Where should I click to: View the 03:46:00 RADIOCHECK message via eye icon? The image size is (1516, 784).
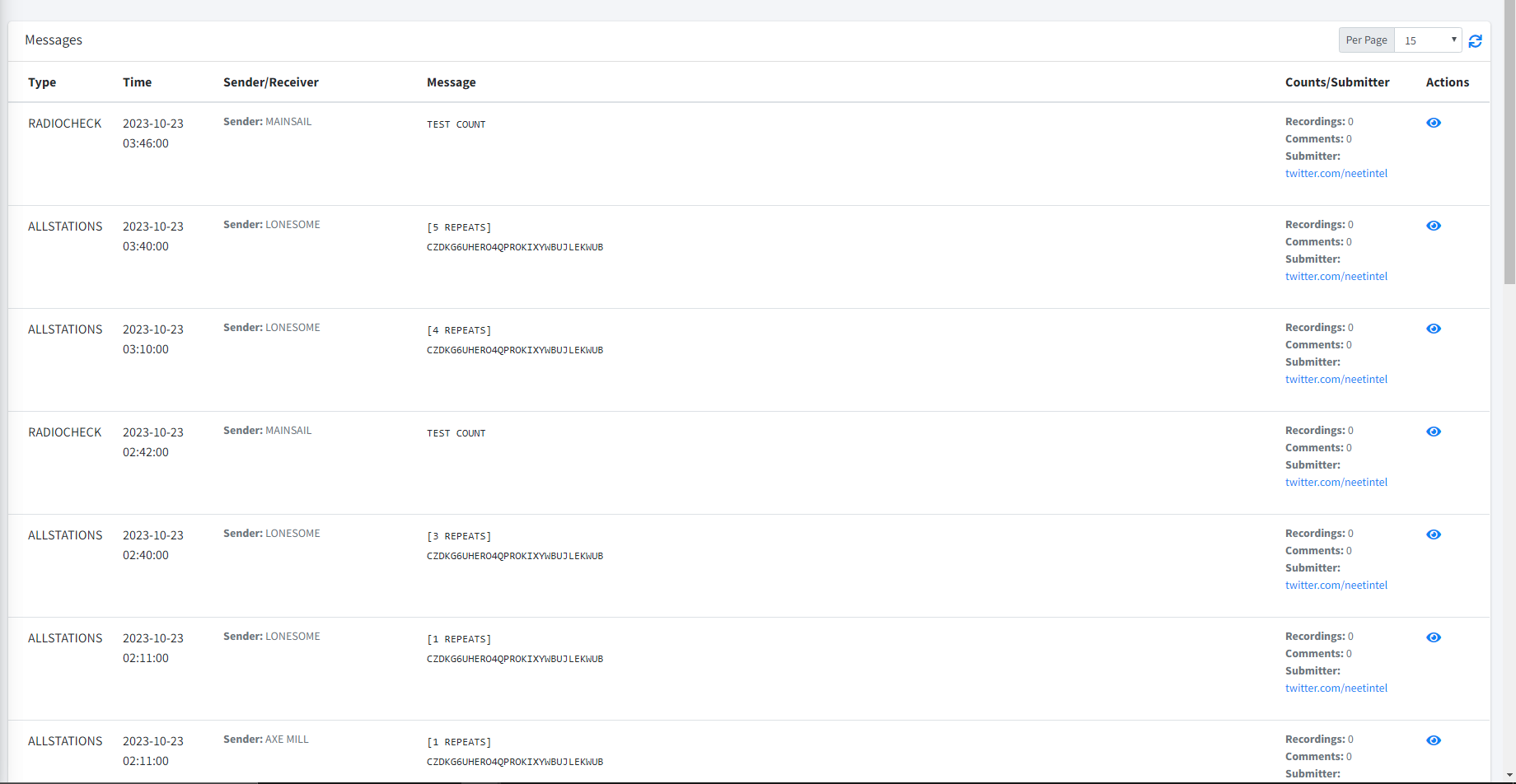click(1434, 123)
